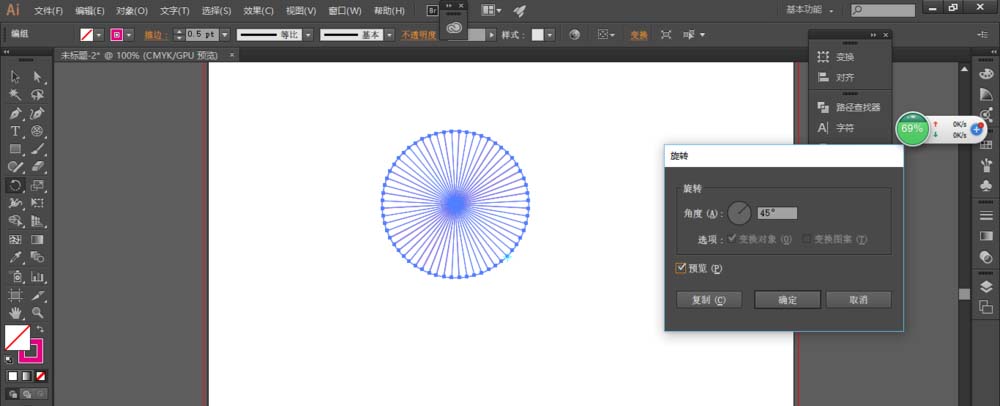Open the 描边 stroke panel link

coord(154,35)
